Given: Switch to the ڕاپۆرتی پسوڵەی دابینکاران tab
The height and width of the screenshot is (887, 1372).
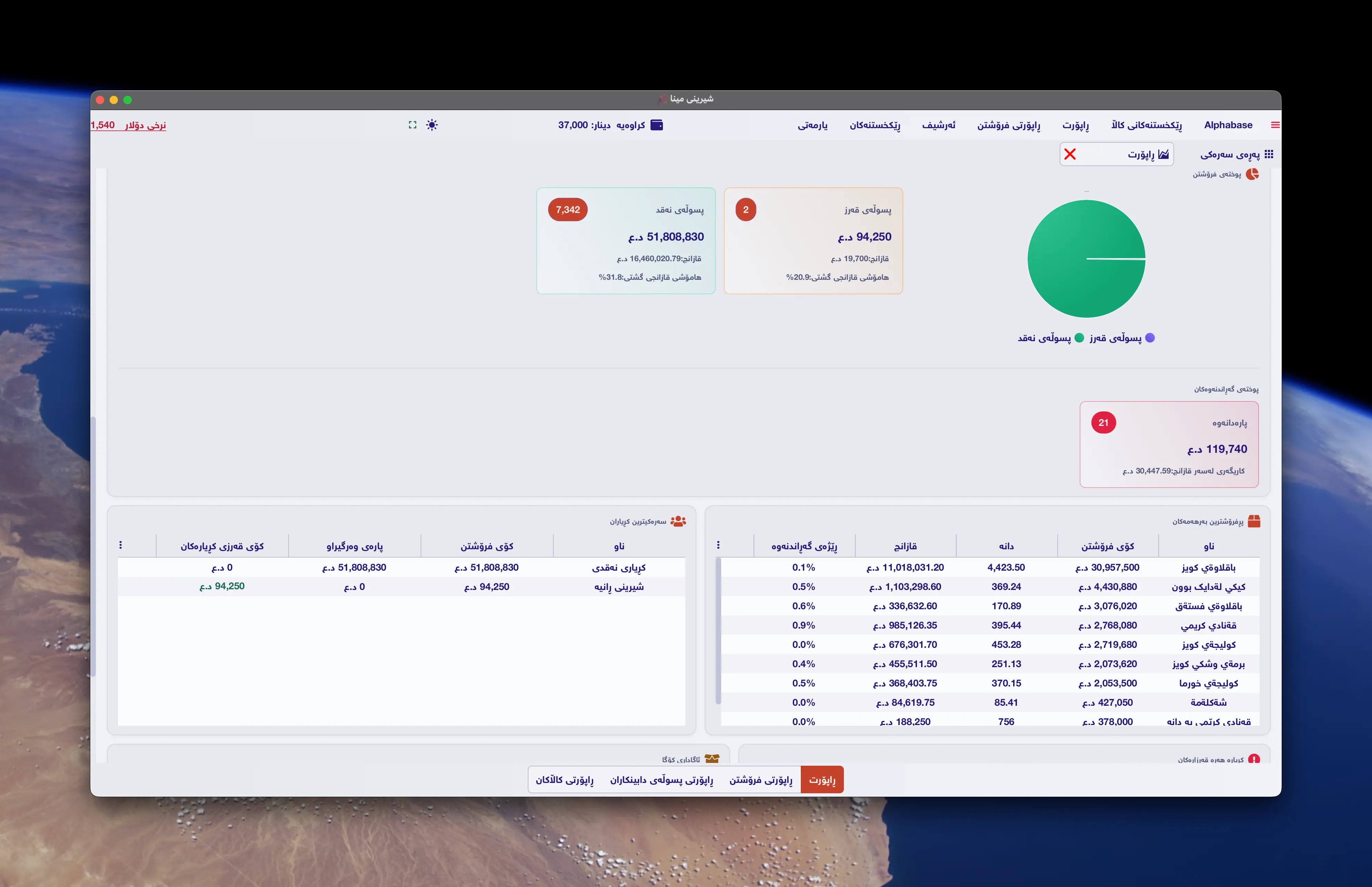Looking at the screenshot, I should 662,780.
